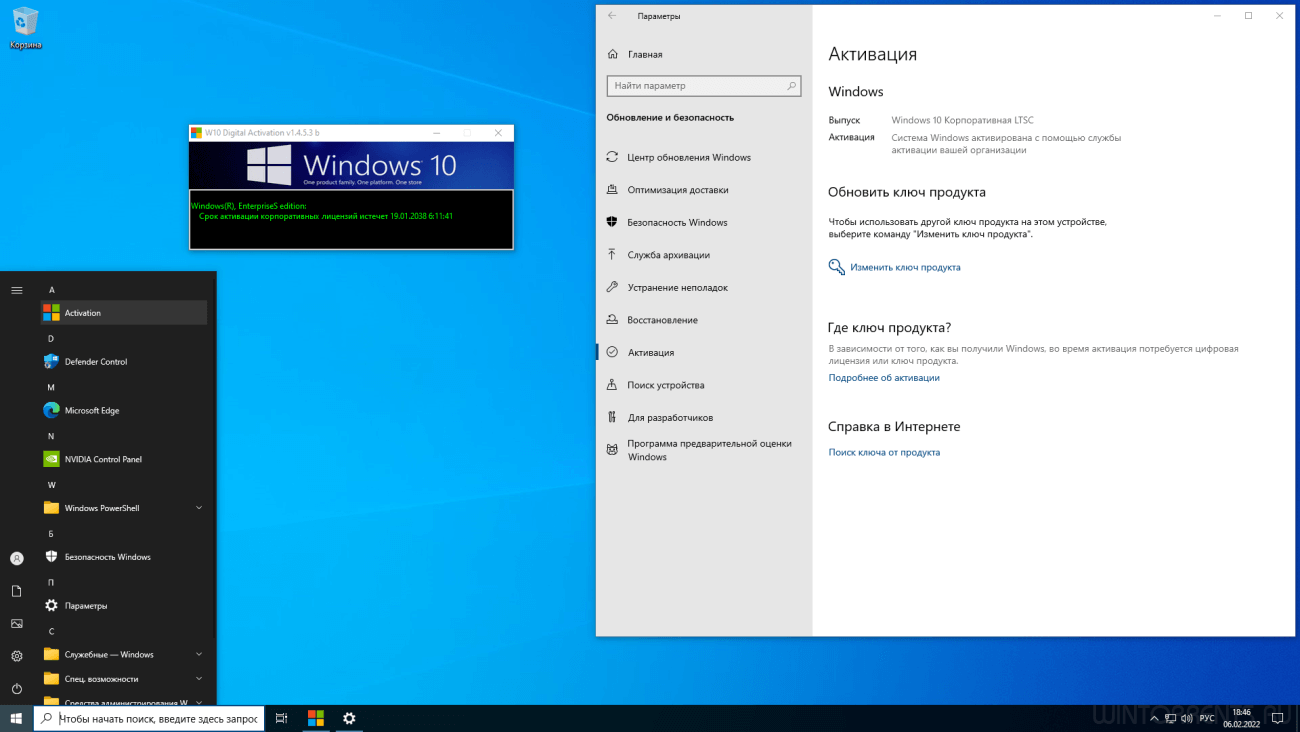Expand Windows PowerShell folder in Start menu
1300x732 pixels.
pos(123,508)
